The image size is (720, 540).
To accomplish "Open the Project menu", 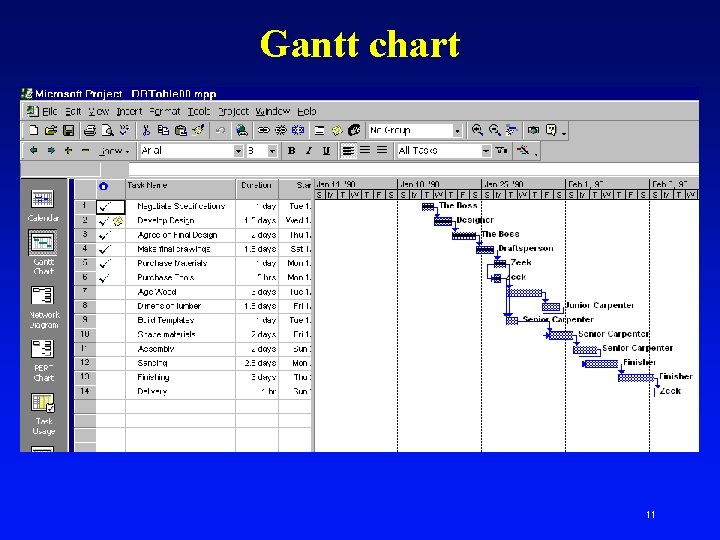I will (233, 112).
